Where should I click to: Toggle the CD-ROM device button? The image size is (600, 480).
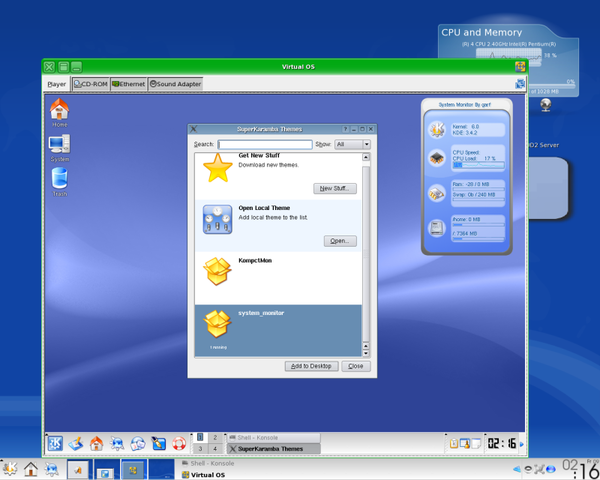(x=91, y=84)
